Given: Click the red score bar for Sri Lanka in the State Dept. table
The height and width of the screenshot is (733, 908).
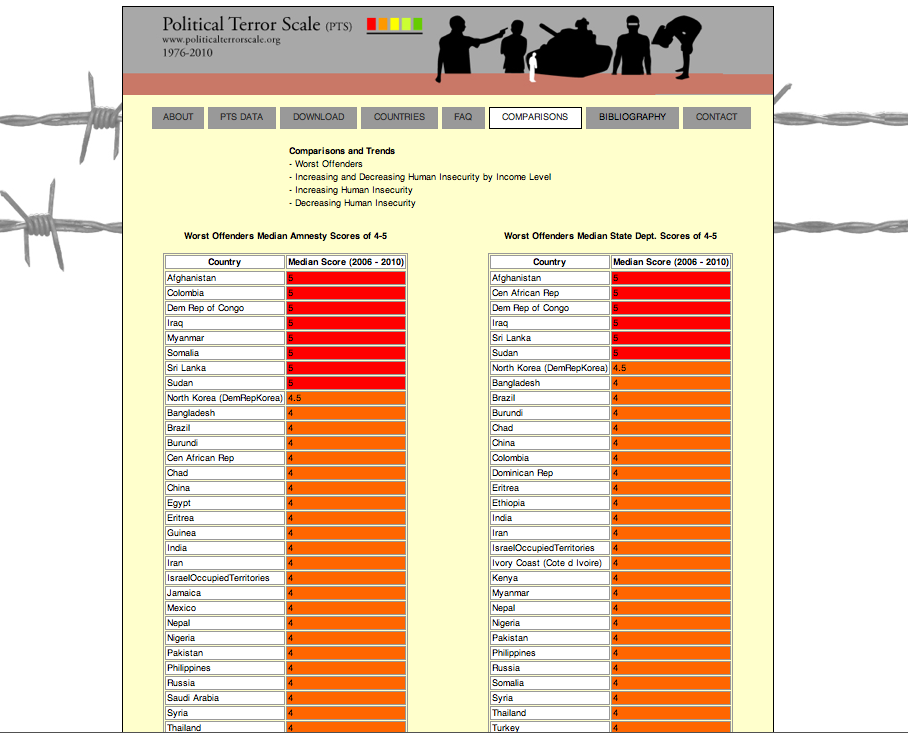Looking at the screenshot, I should point(671,338).
